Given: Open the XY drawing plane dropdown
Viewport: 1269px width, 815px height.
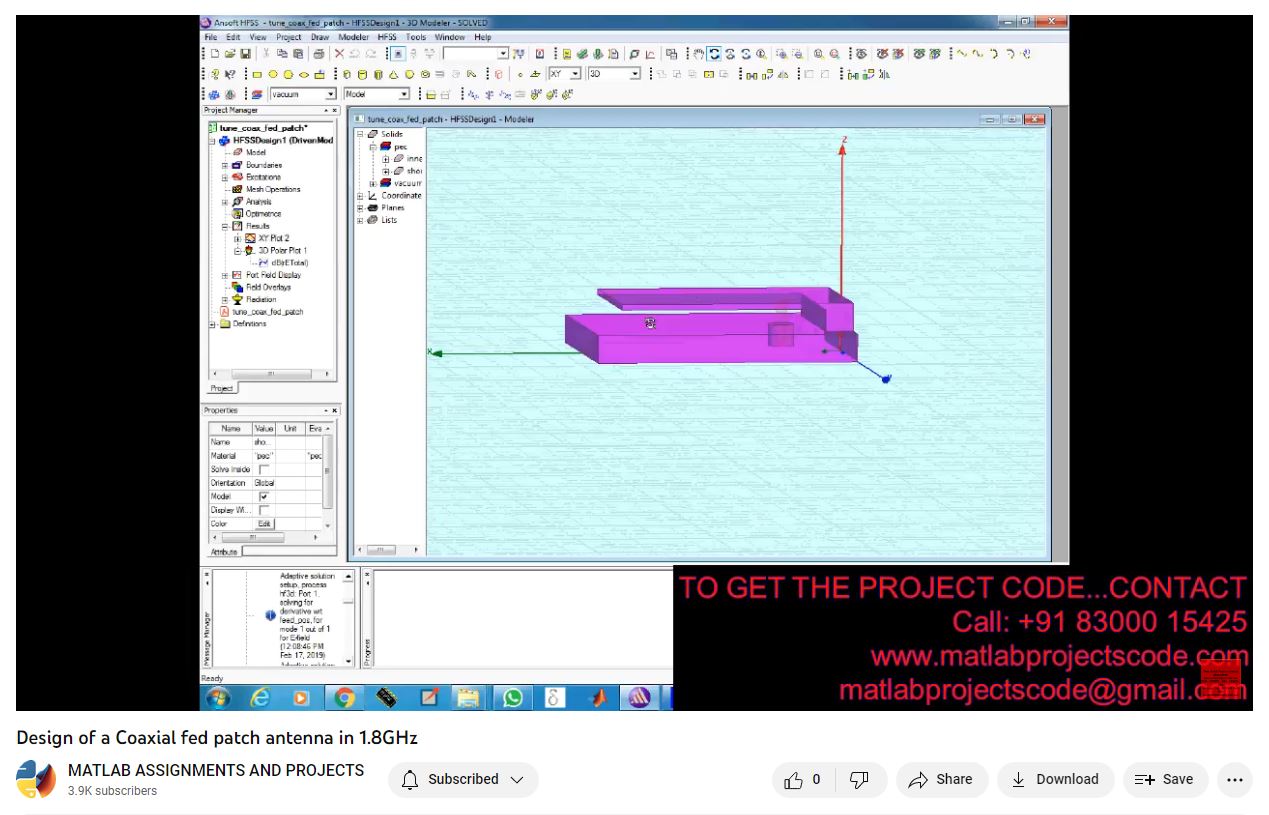Looking at the screenshot, I should point(575,74).
